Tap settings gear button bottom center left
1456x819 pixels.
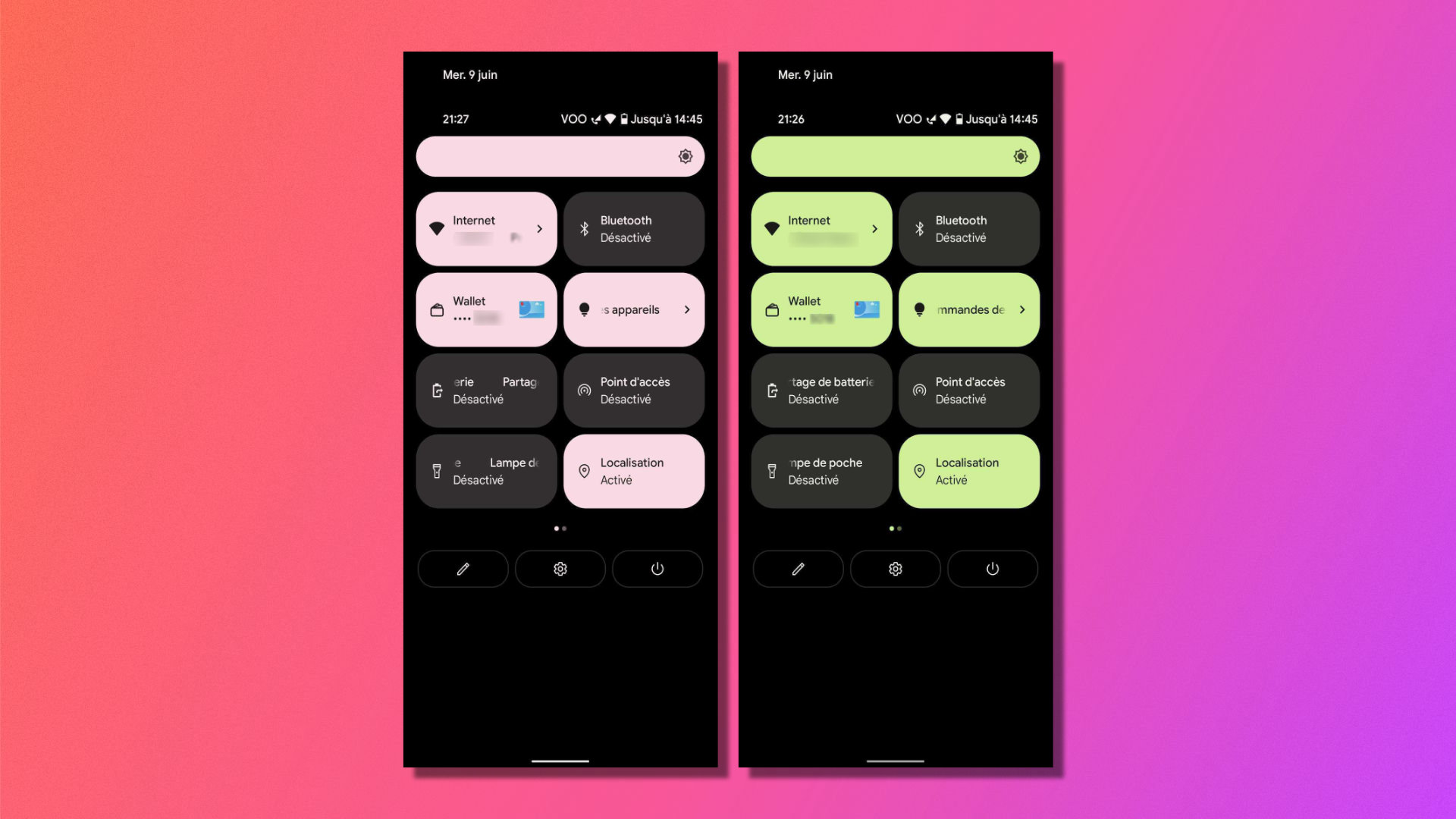[x=560, y=568]
